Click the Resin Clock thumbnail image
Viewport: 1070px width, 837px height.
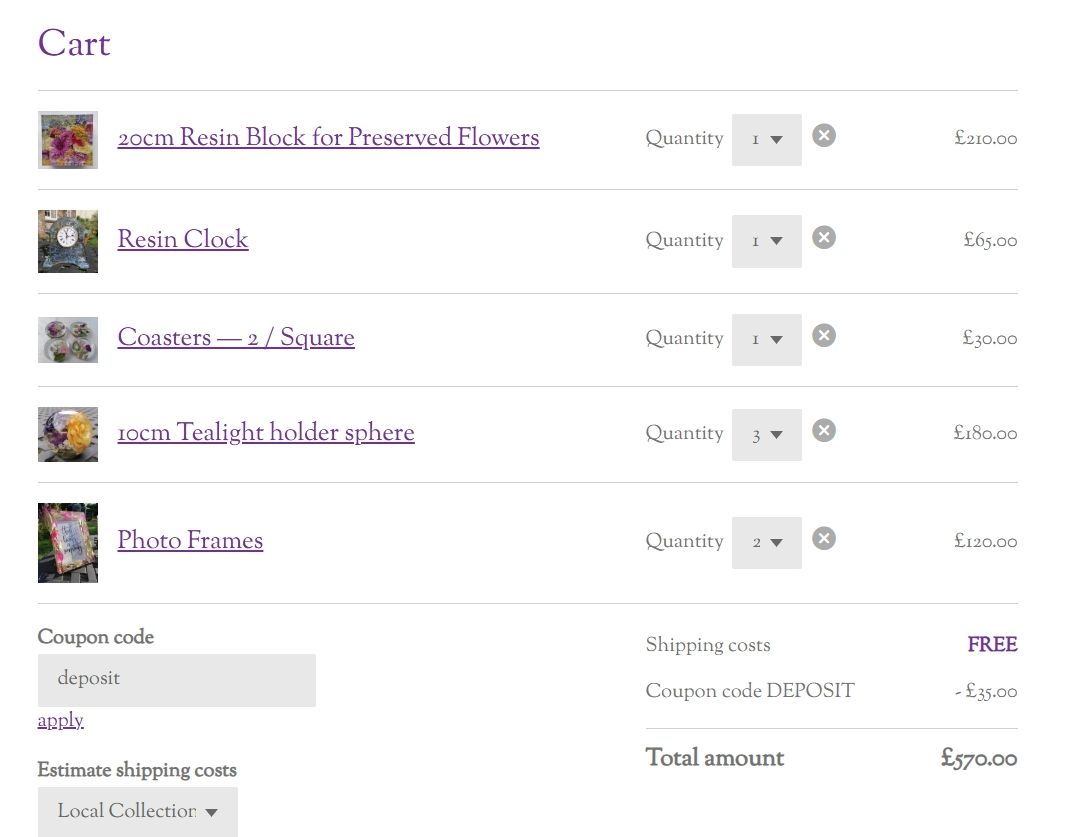(68, 241)
